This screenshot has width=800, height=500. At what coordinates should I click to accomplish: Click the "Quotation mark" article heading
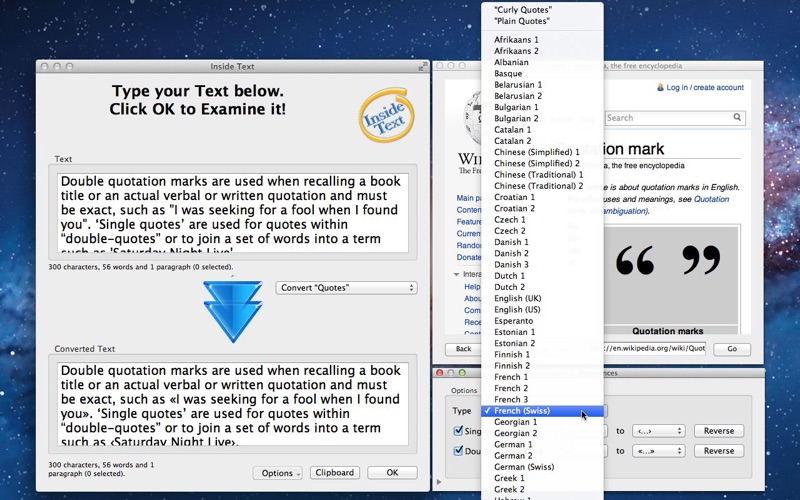(x=611, y=149)
